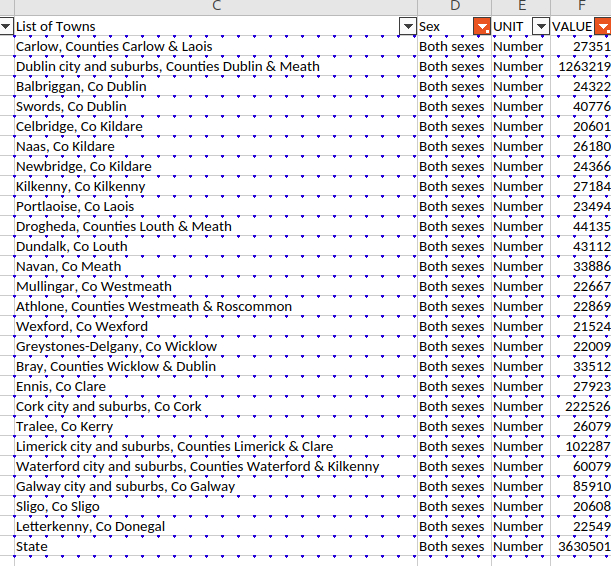Select column E header

(x=520, y=7)
